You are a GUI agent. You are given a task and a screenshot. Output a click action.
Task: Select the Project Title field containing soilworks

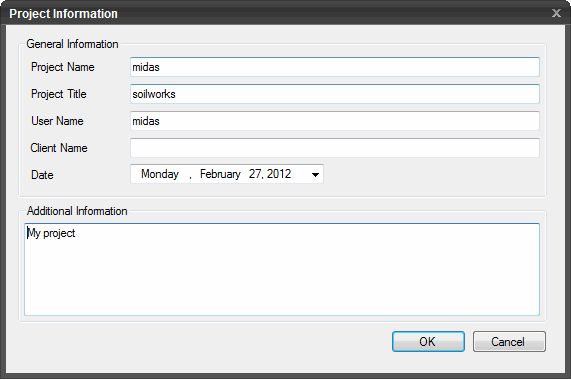335,94
